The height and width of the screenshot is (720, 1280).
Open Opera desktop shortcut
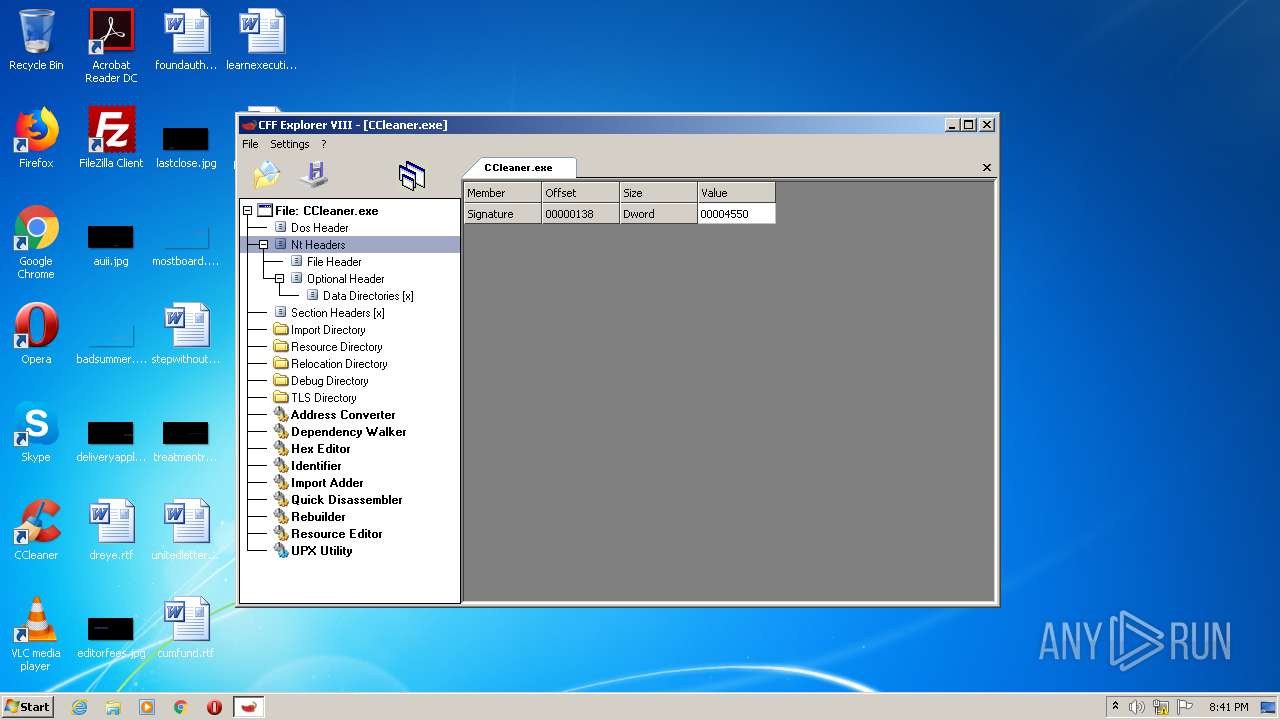coord(36,334)
